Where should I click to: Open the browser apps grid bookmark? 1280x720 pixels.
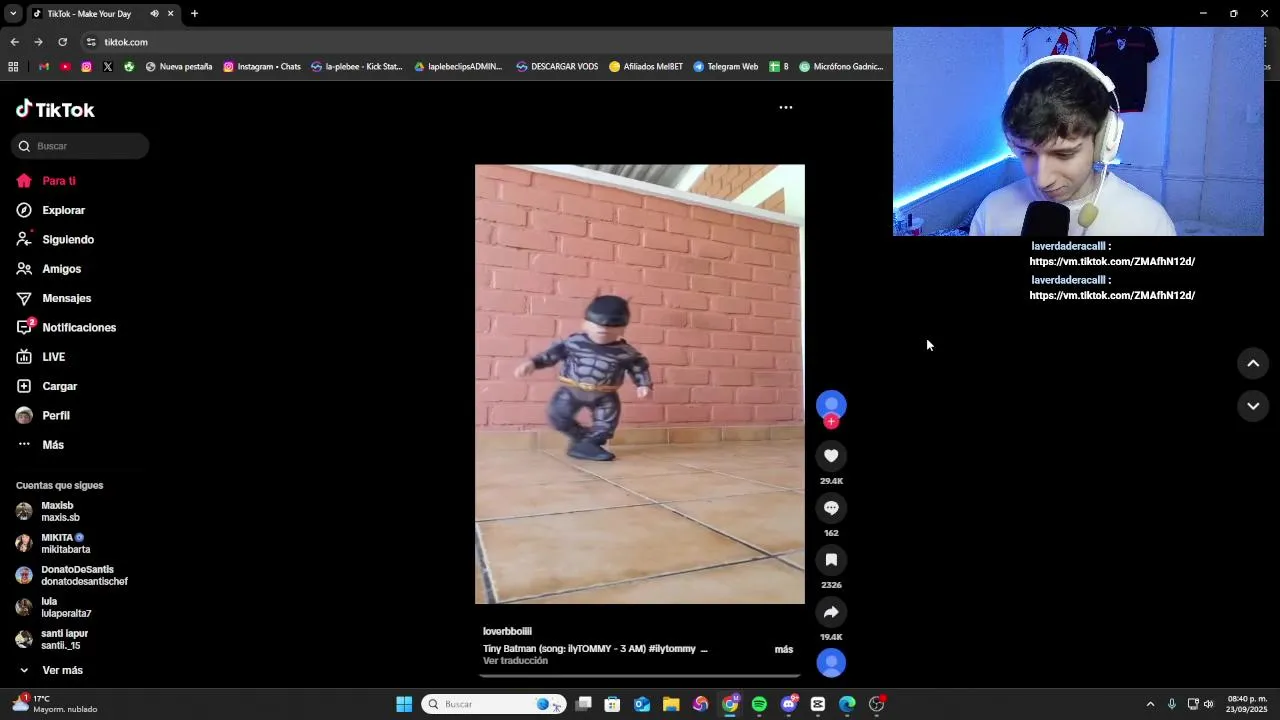tap(13, 67)
